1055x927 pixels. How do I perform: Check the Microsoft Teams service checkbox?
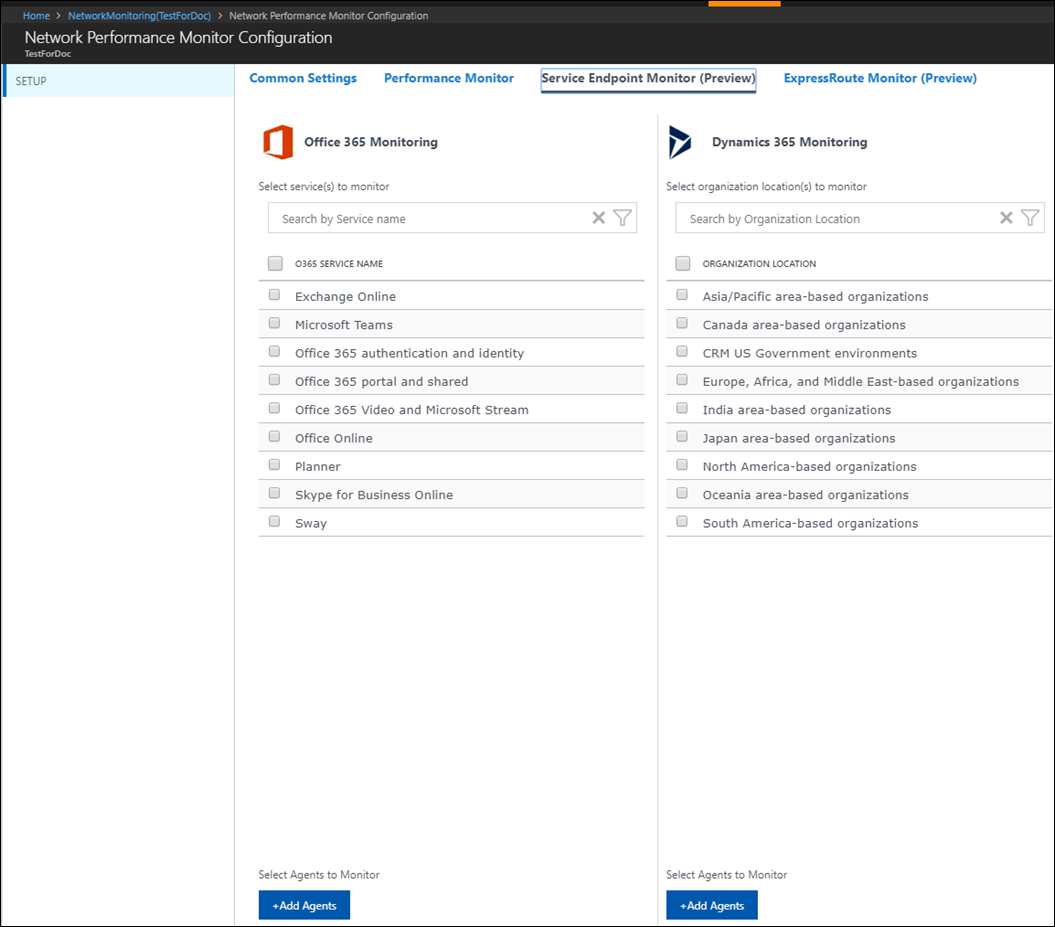point(273,322)
